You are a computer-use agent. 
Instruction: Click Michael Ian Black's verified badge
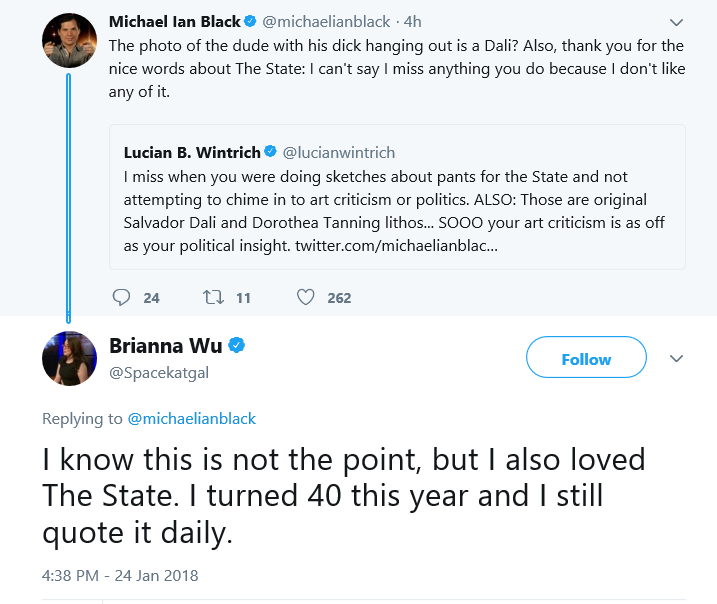point(250,21)
